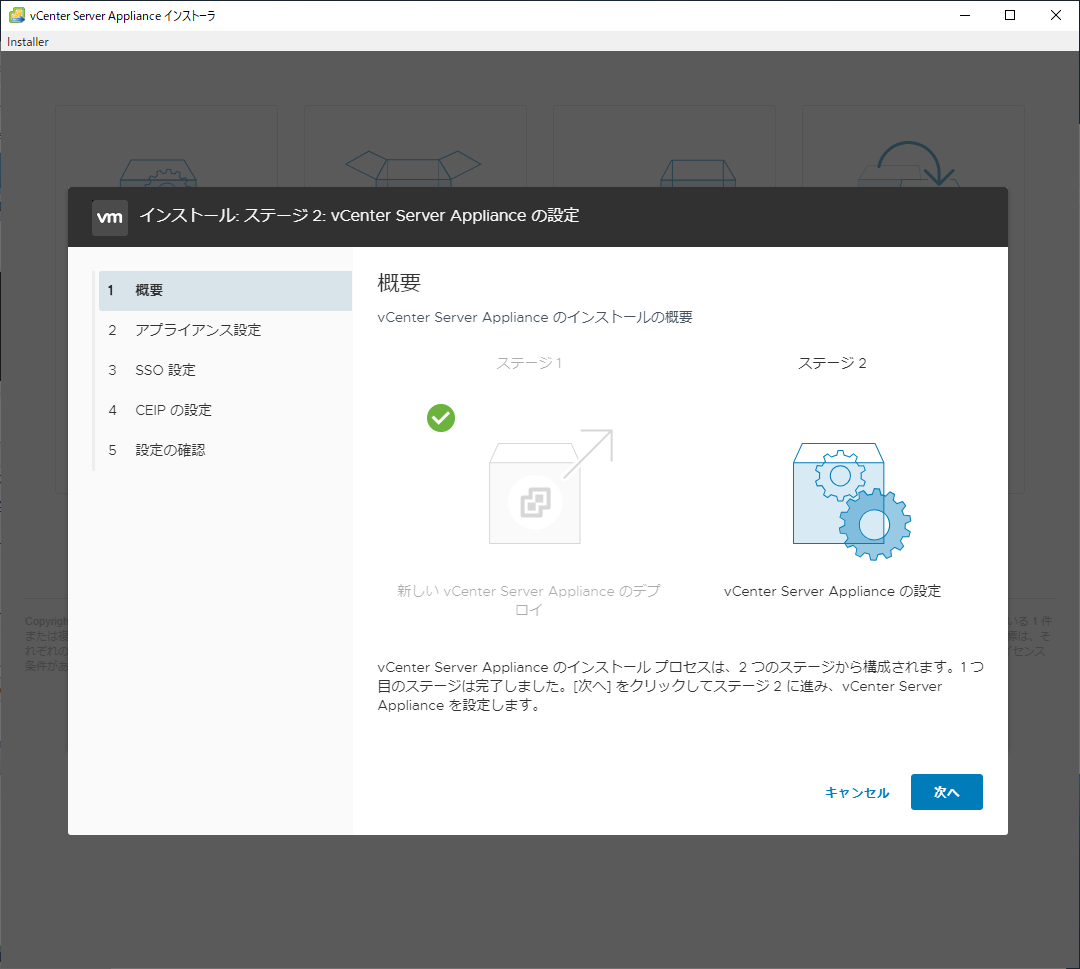This screenshot has width=1080, height=969.
Task: Open the Installer menu
Action: (x=28, y=41)
